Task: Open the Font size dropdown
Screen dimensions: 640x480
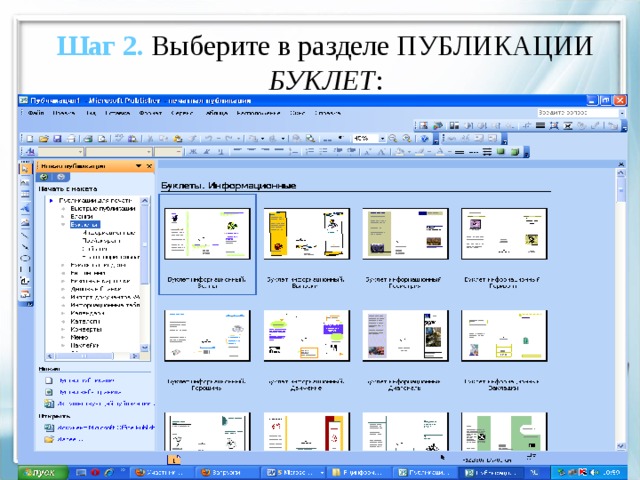Action: pyautogui.click(x=168, y=152)
